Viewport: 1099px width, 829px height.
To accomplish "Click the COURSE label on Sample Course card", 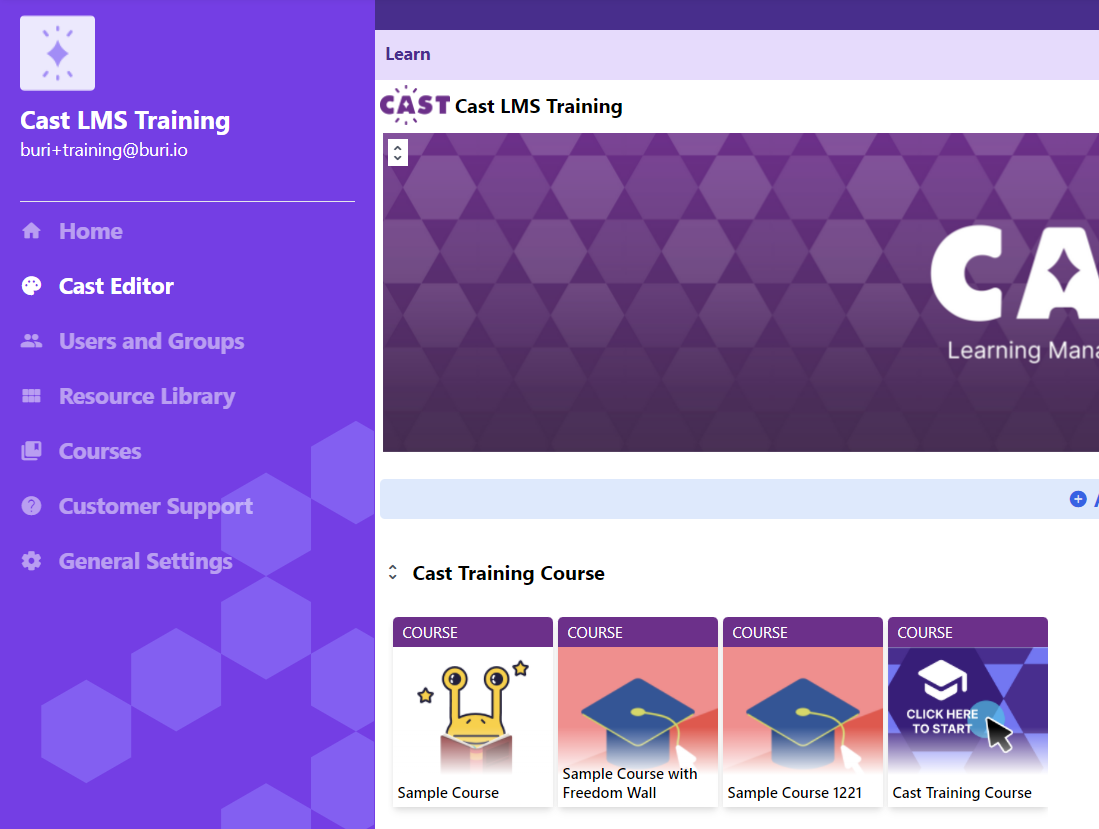I will click(430, 633).
